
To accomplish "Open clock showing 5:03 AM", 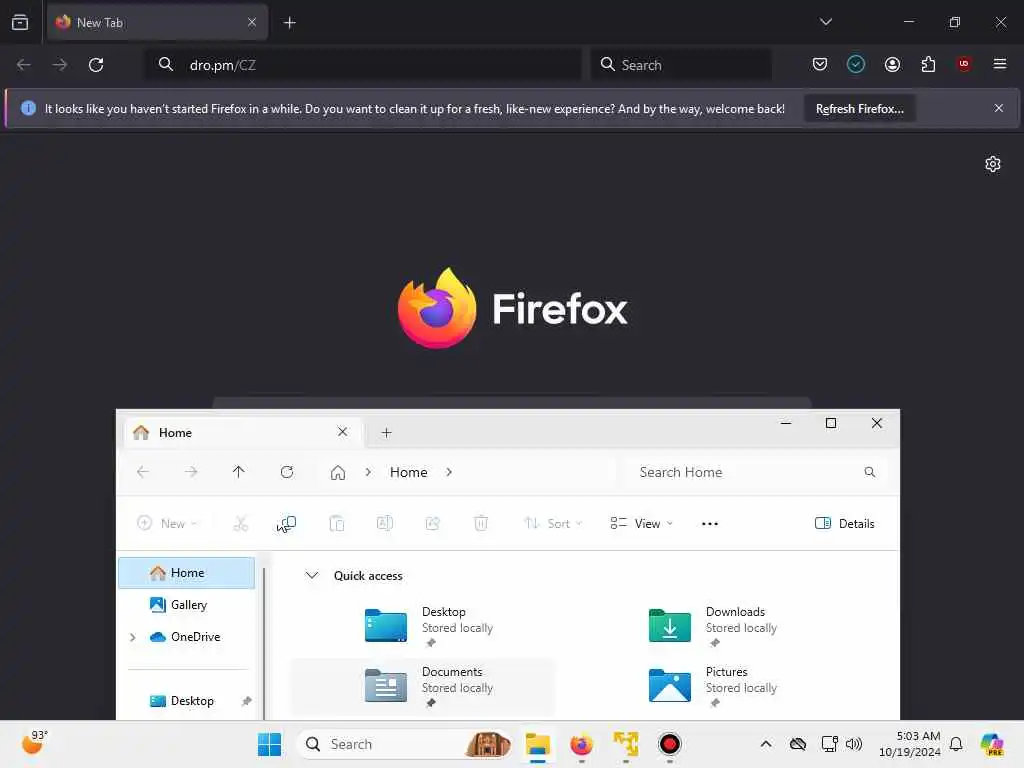I will click(909, 744).
